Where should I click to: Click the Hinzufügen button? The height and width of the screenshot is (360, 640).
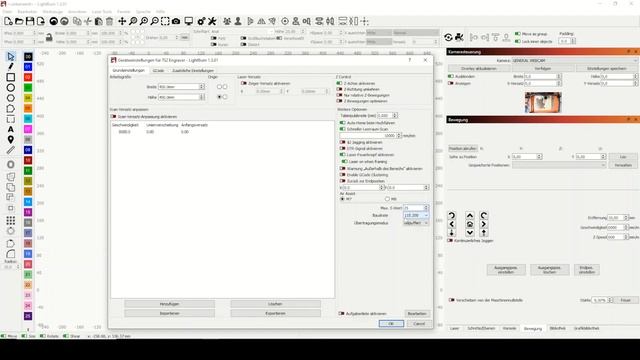tap(169, 304)
